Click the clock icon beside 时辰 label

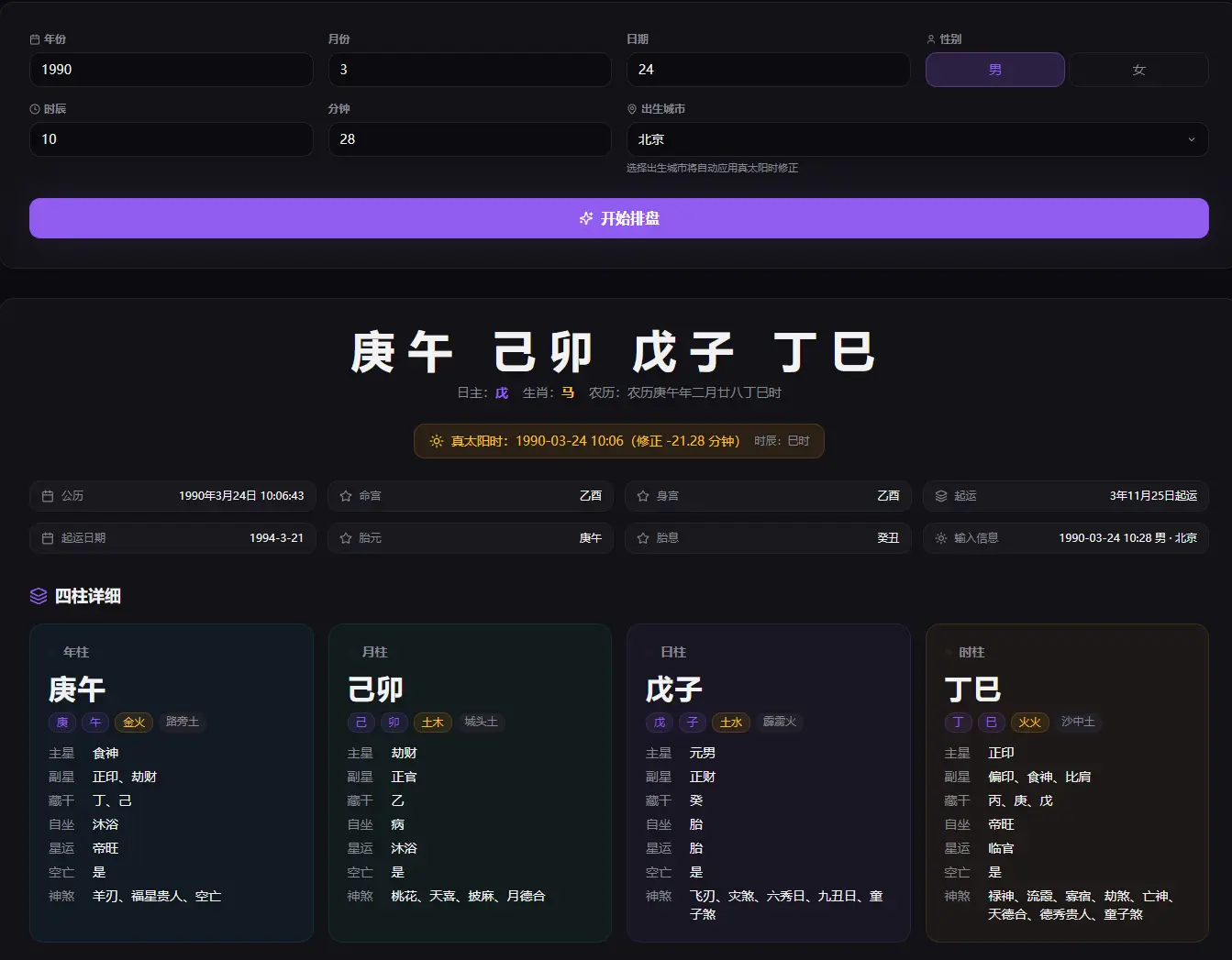[35, 109]
